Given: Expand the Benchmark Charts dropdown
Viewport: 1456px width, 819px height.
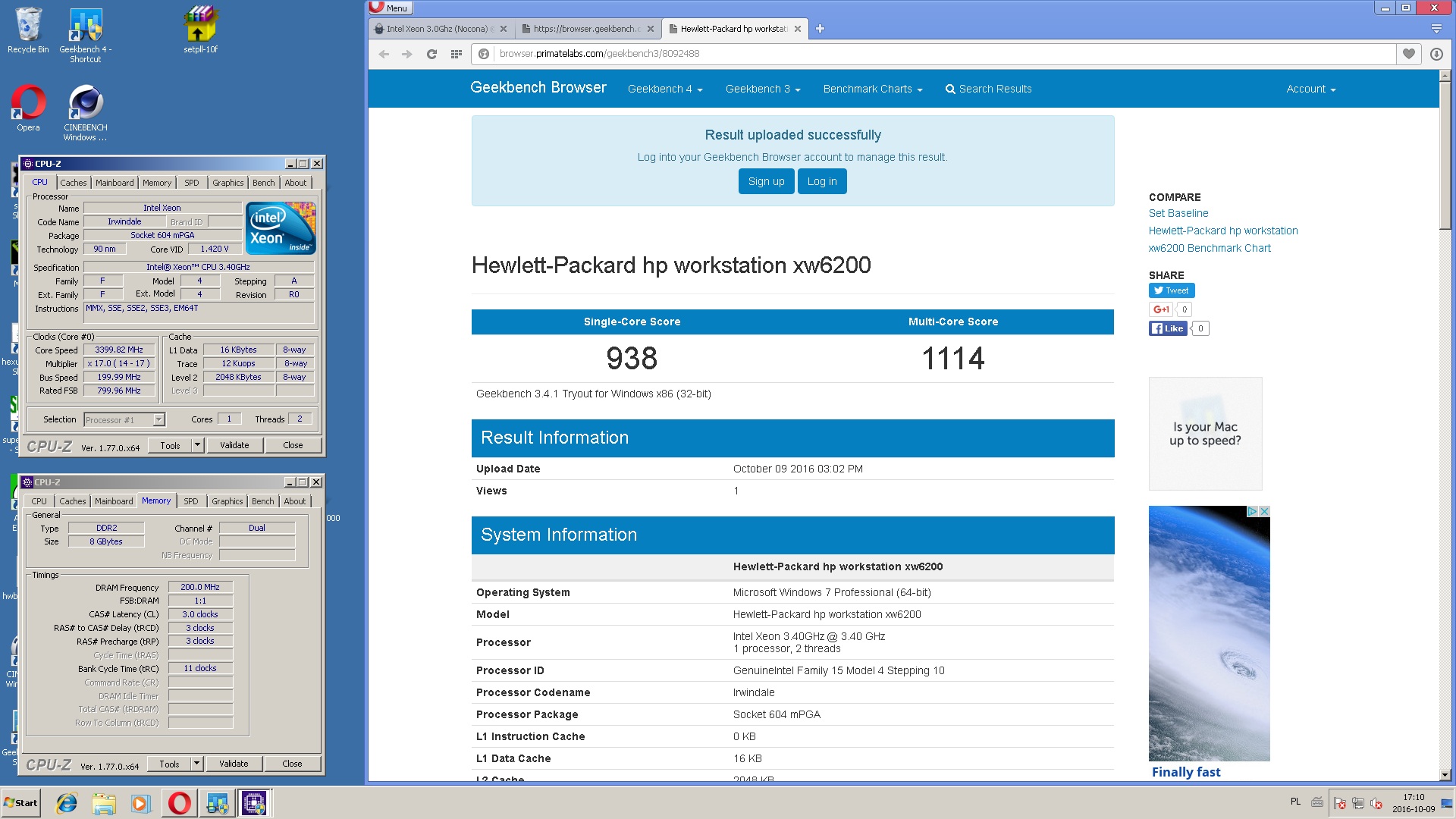Looking at the screenshot, I should click(x=873, y=89).
